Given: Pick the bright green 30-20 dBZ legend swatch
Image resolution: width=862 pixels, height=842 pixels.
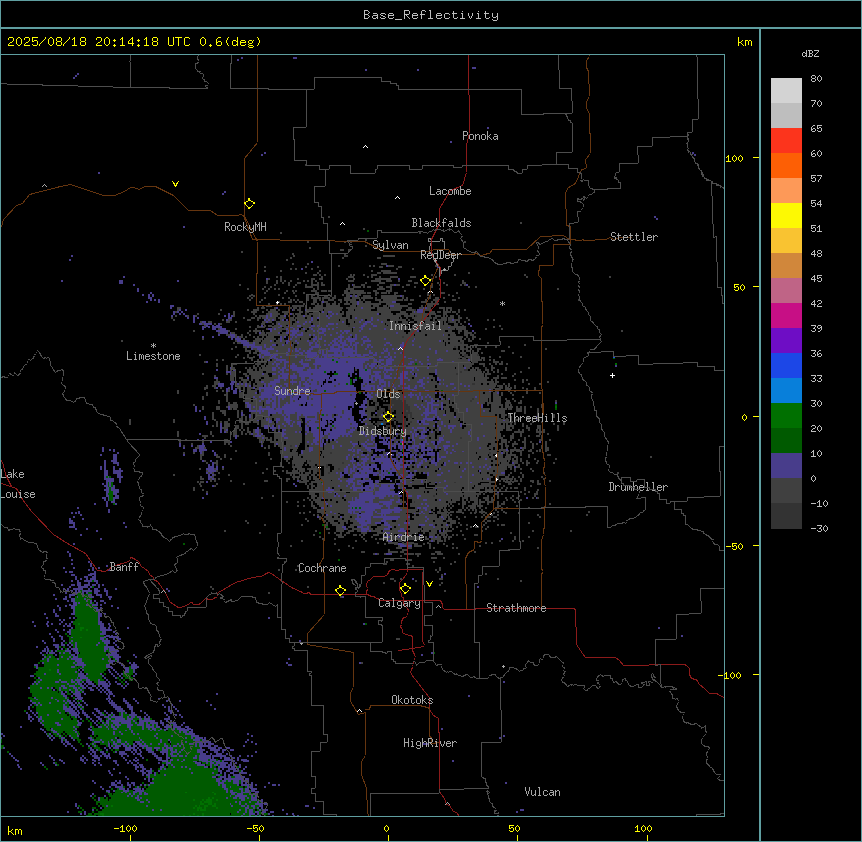Looking at the screenshot, I should click(x=786, y=416).
